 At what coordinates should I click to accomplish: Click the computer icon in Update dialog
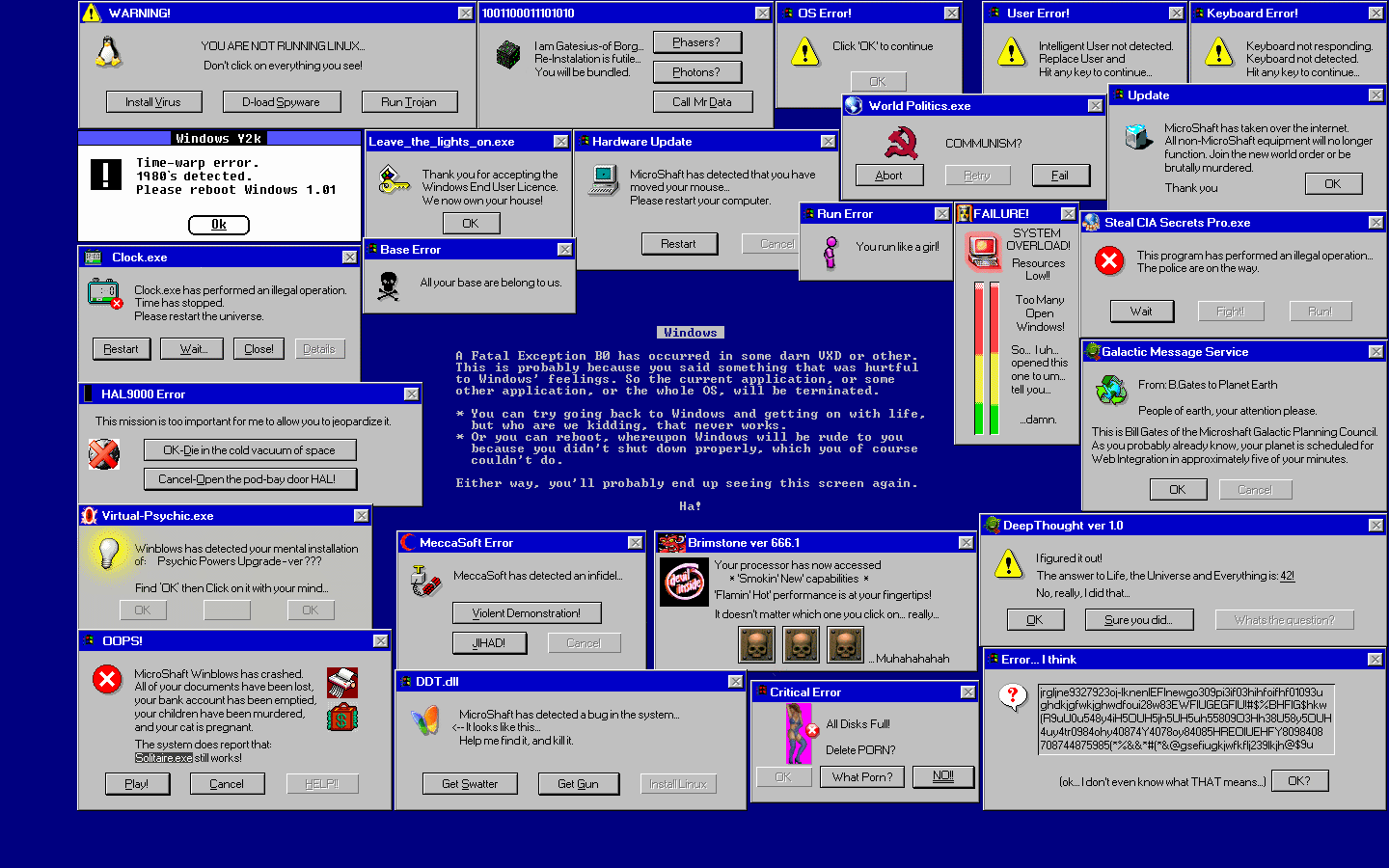(x=1138, y=136)
